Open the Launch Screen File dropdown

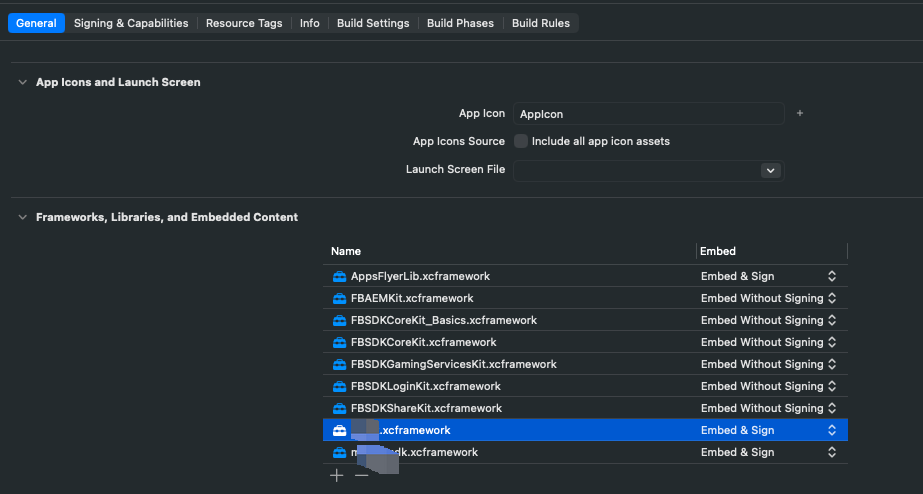[x=770, y=170]
